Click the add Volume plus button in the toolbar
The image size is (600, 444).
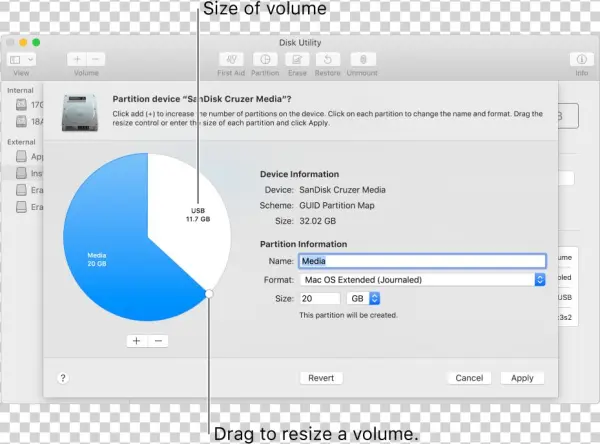(x=78, y=60)
